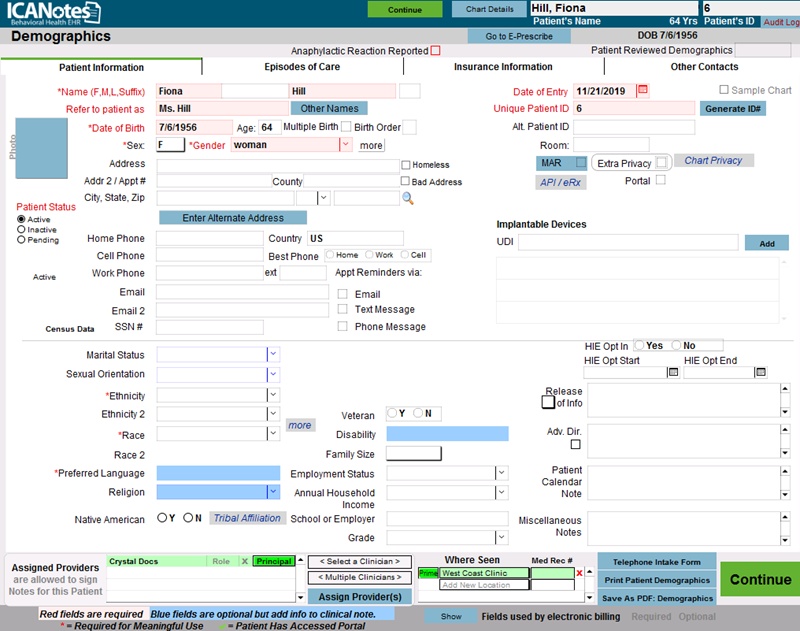Viewport: 800px width, 631px height.
Task: Enable Text Message appointment reminders
Action: click(342, 310)
